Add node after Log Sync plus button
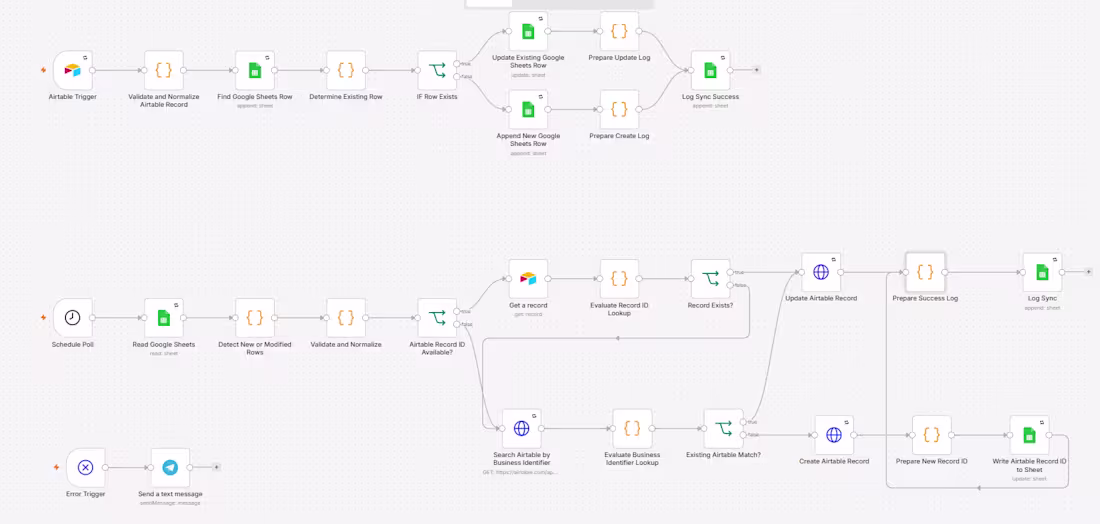 coord(1088,272)
